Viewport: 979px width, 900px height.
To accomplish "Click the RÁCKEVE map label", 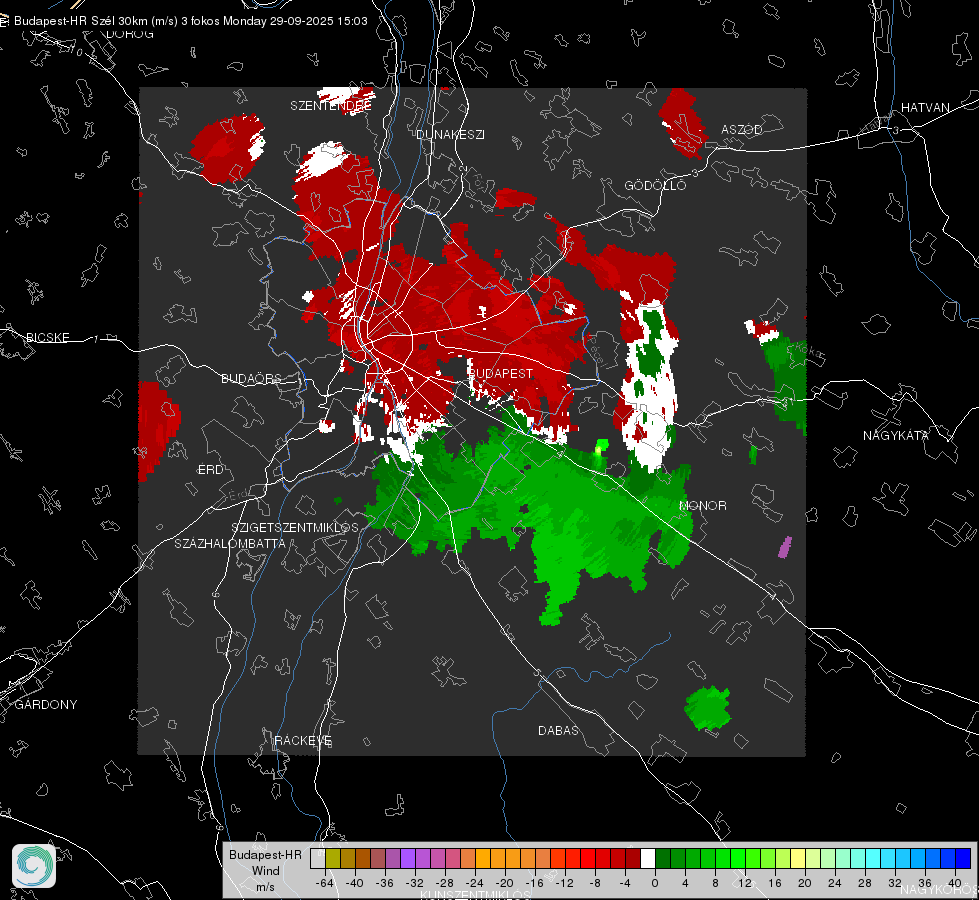I will pyautogui.click(x=303, y=740).
